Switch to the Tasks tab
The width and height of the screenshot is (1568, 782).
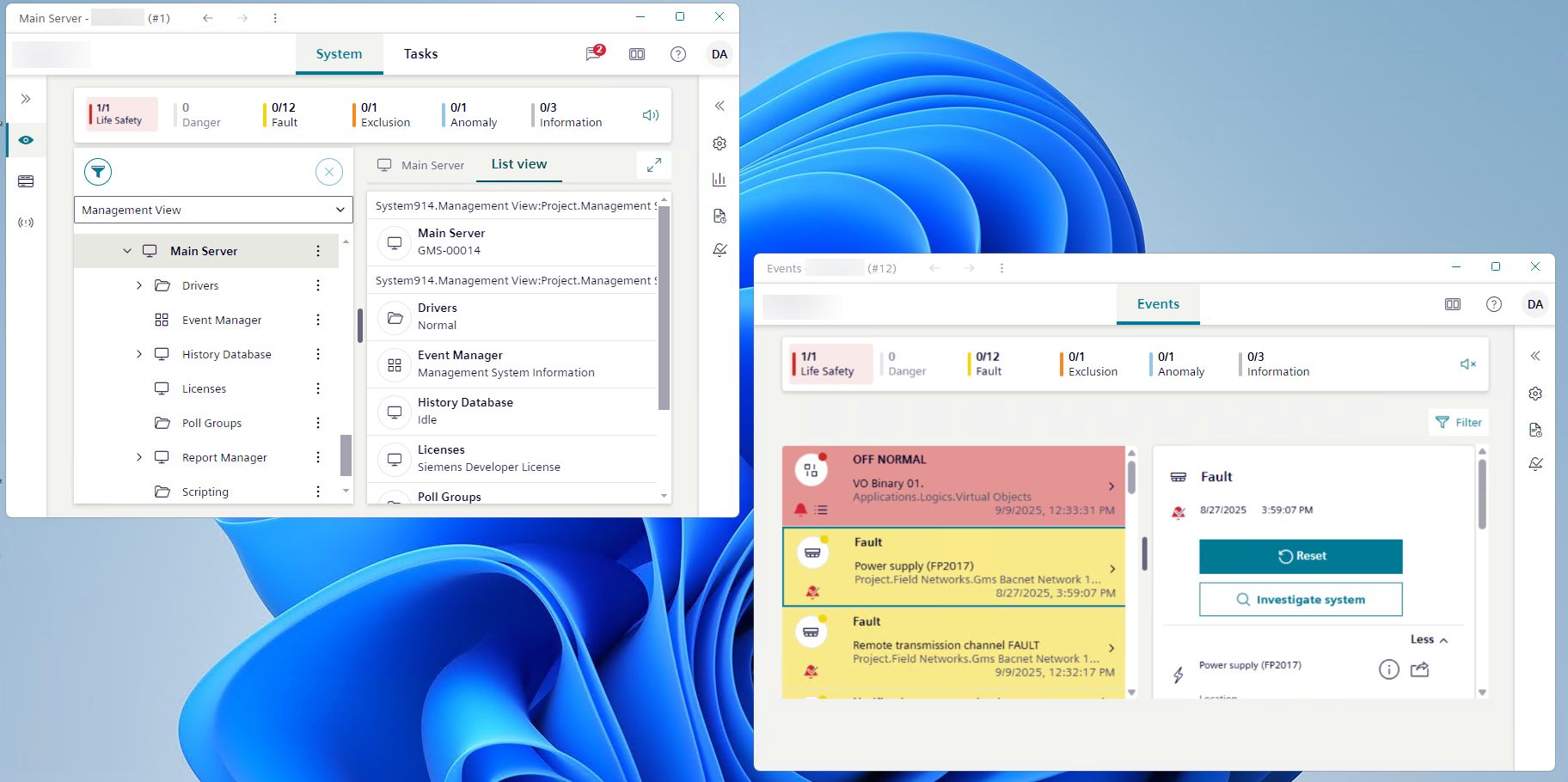[420, 54]
